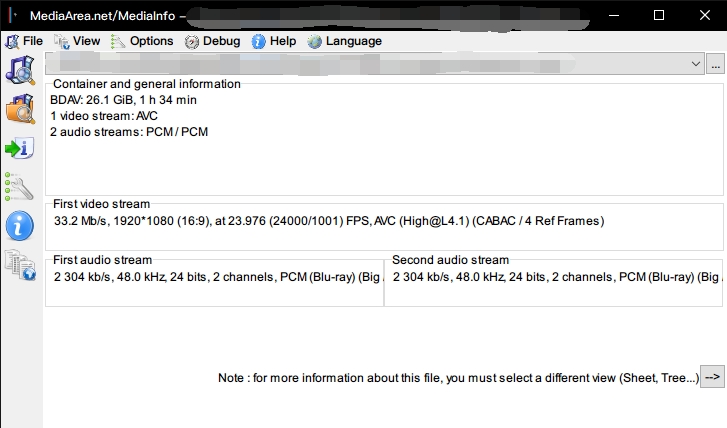
Task: Open the Language menu
Action: pos(344,41)
